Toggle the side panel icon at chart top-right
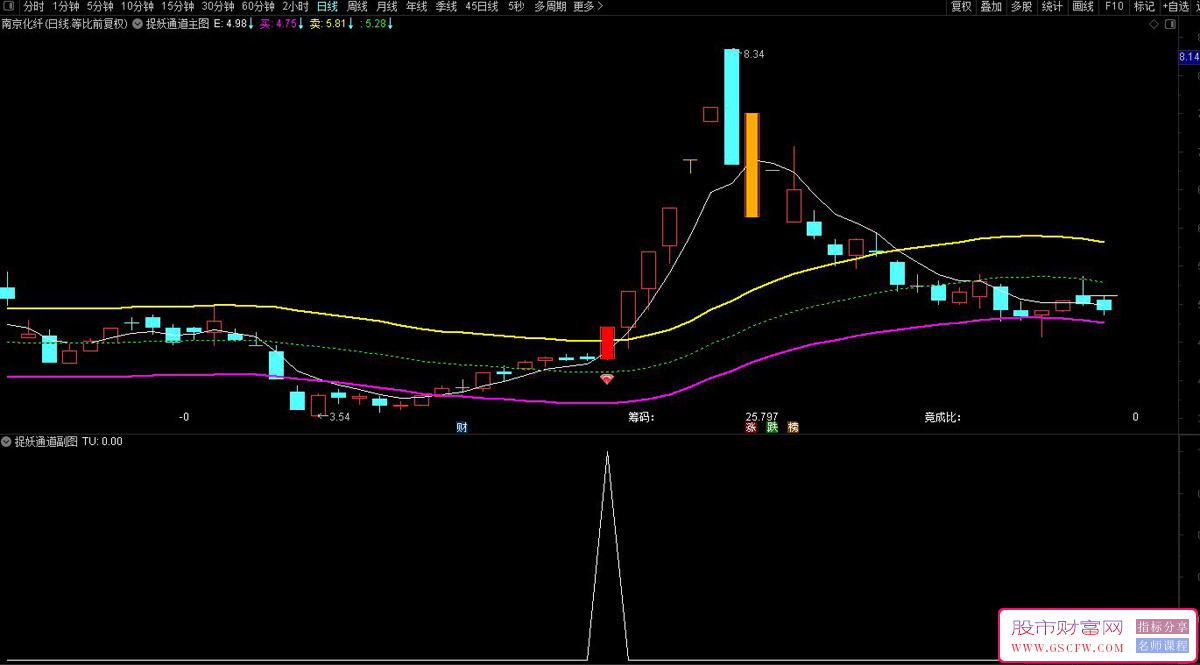This screenshot has height=665, width=1200. [1170, 23]
